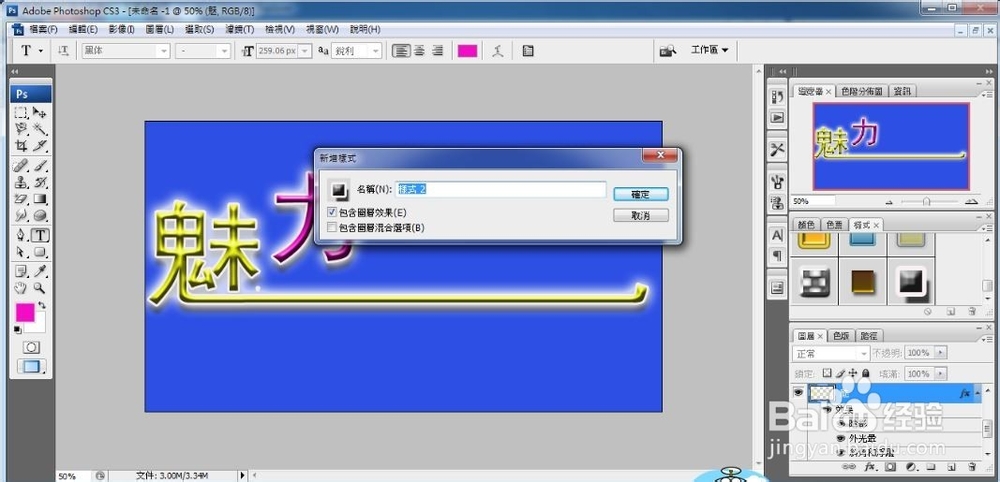Select the Move tool
Screen dimensions: 1000x482
(40, 113)
